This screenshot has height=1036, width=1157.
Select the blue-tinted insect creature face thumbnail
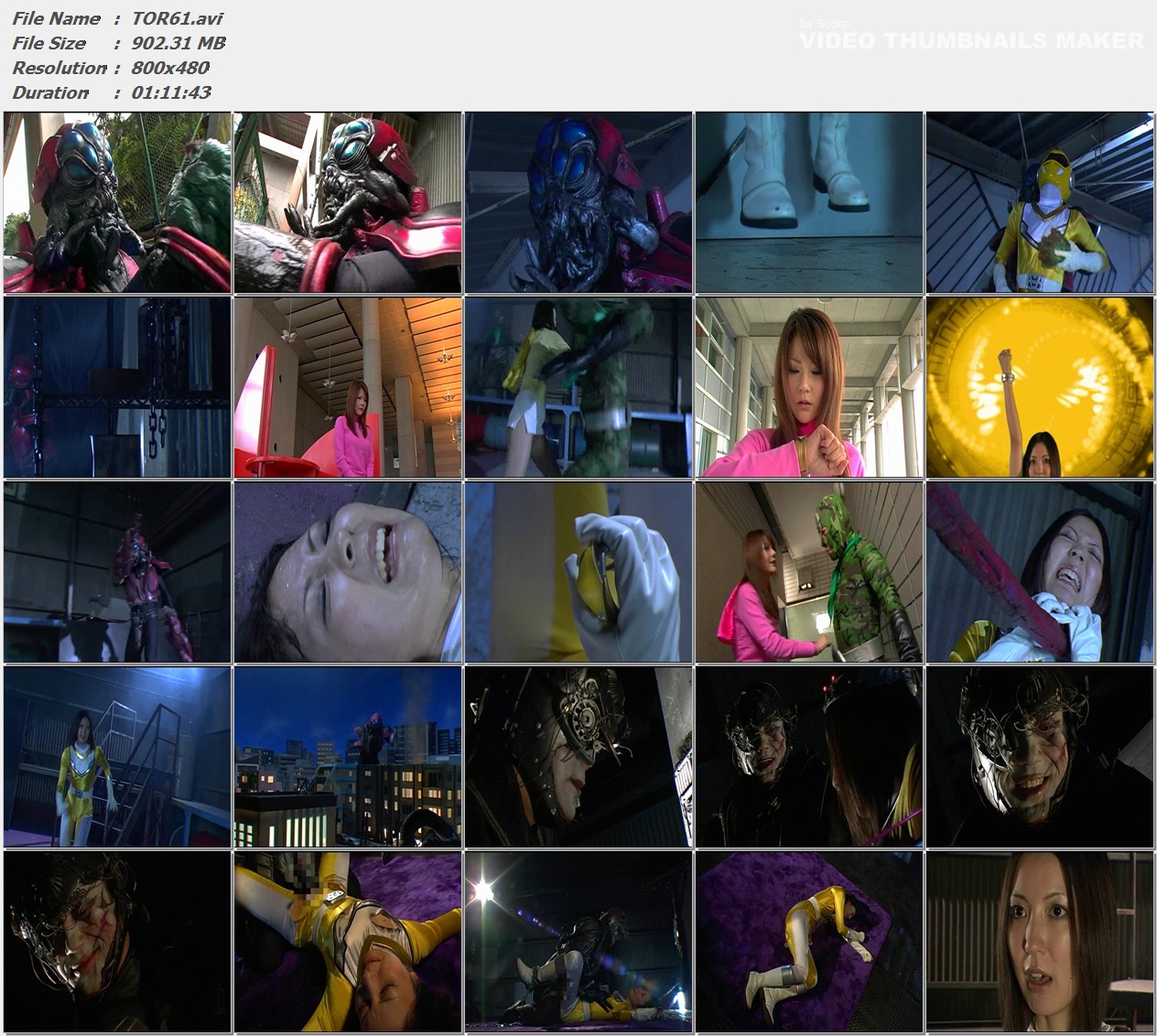578,202
